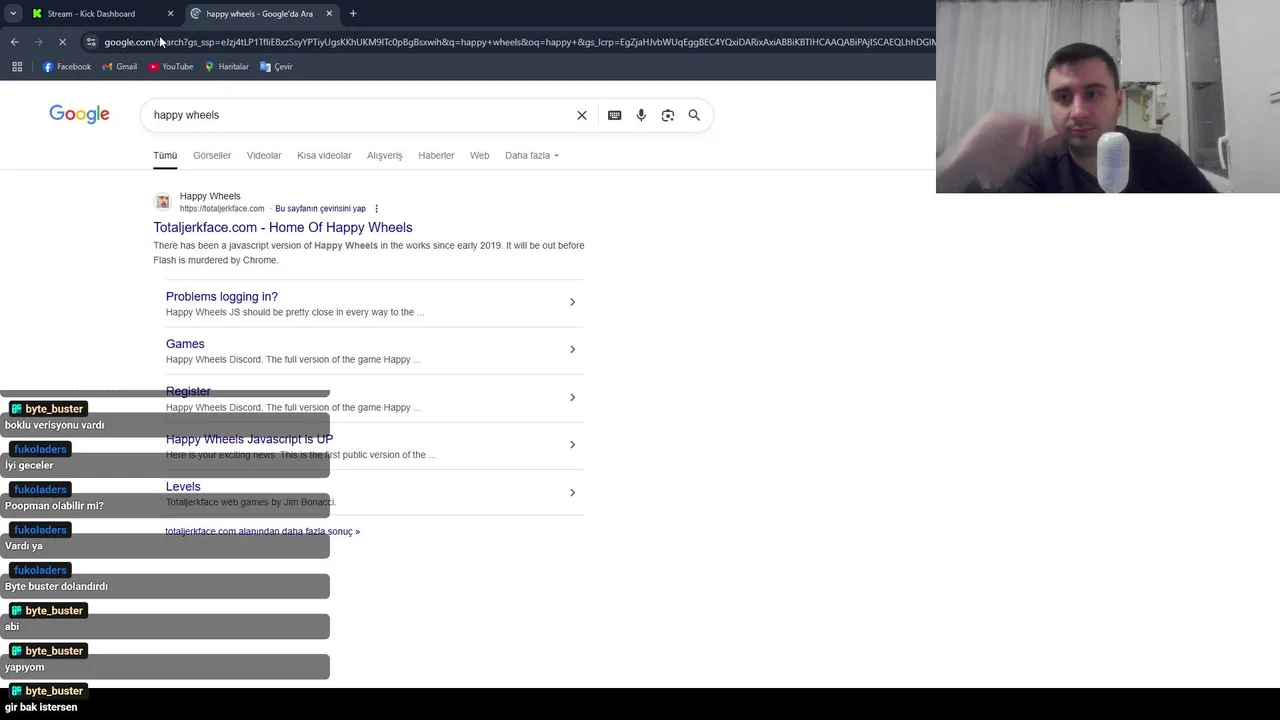Click the chat message 'bokłu verisyonu vardı'
Viewport: 1280px width, 720px height.
pos(55,425)
